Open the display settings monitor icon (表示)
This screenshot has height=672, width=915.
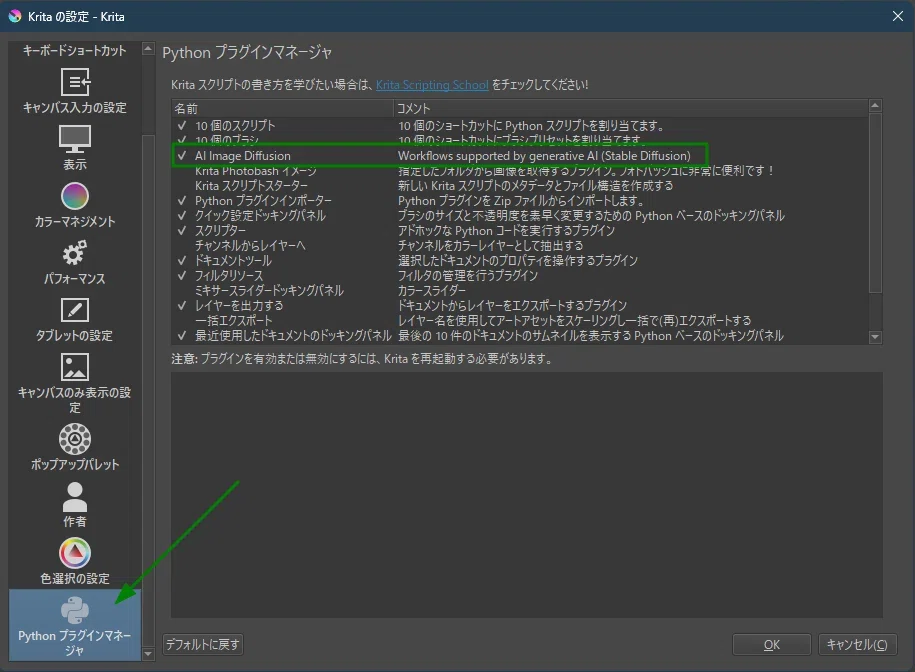tap(75, 139)
